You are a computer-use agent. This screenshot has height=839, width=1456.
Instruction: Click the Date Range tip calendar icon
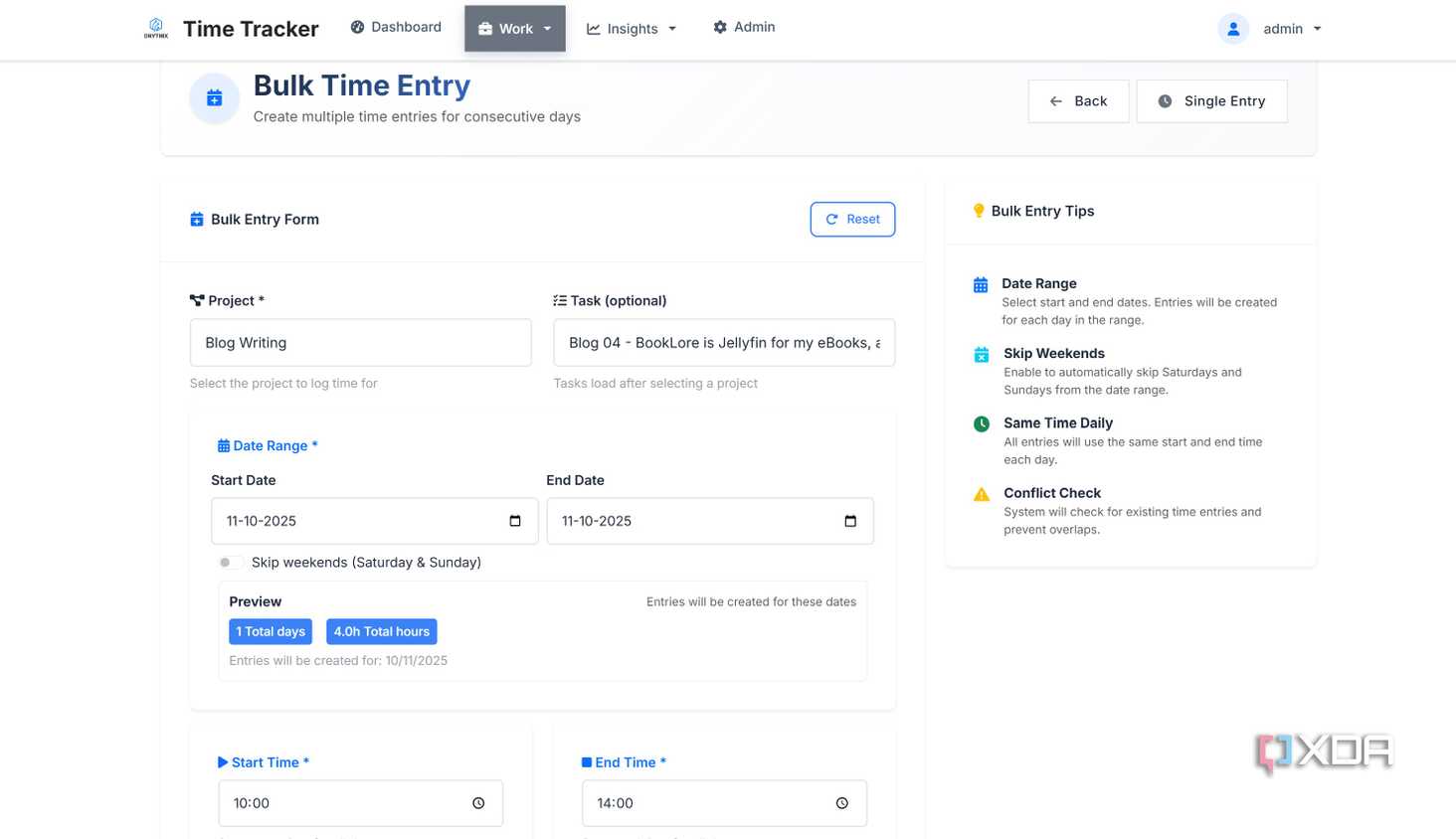coord(981,285)
